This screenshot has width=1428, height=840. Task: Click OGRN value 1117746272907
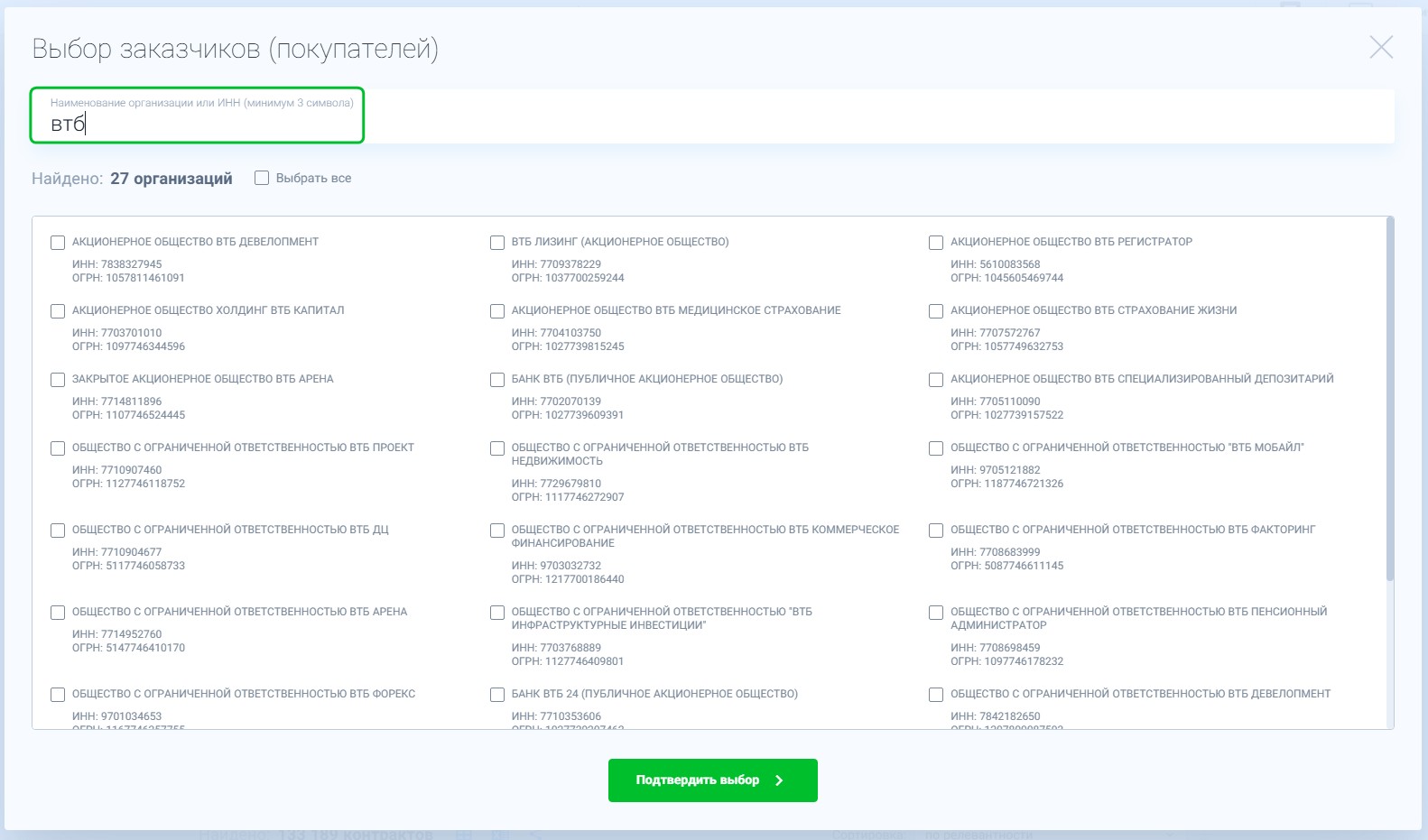click(x=585, y=497)
